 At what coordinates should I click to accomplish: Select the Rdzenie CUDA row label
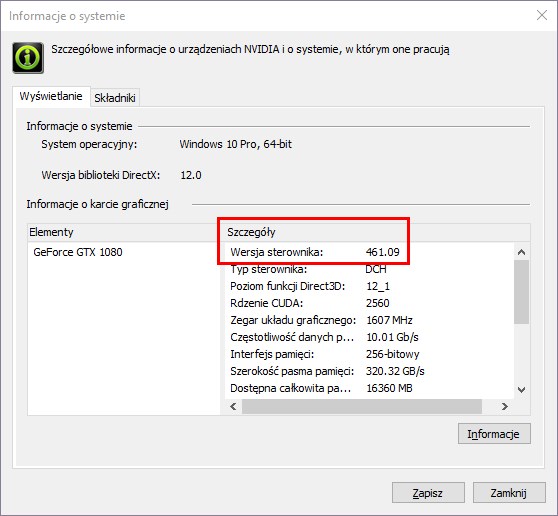267,303
